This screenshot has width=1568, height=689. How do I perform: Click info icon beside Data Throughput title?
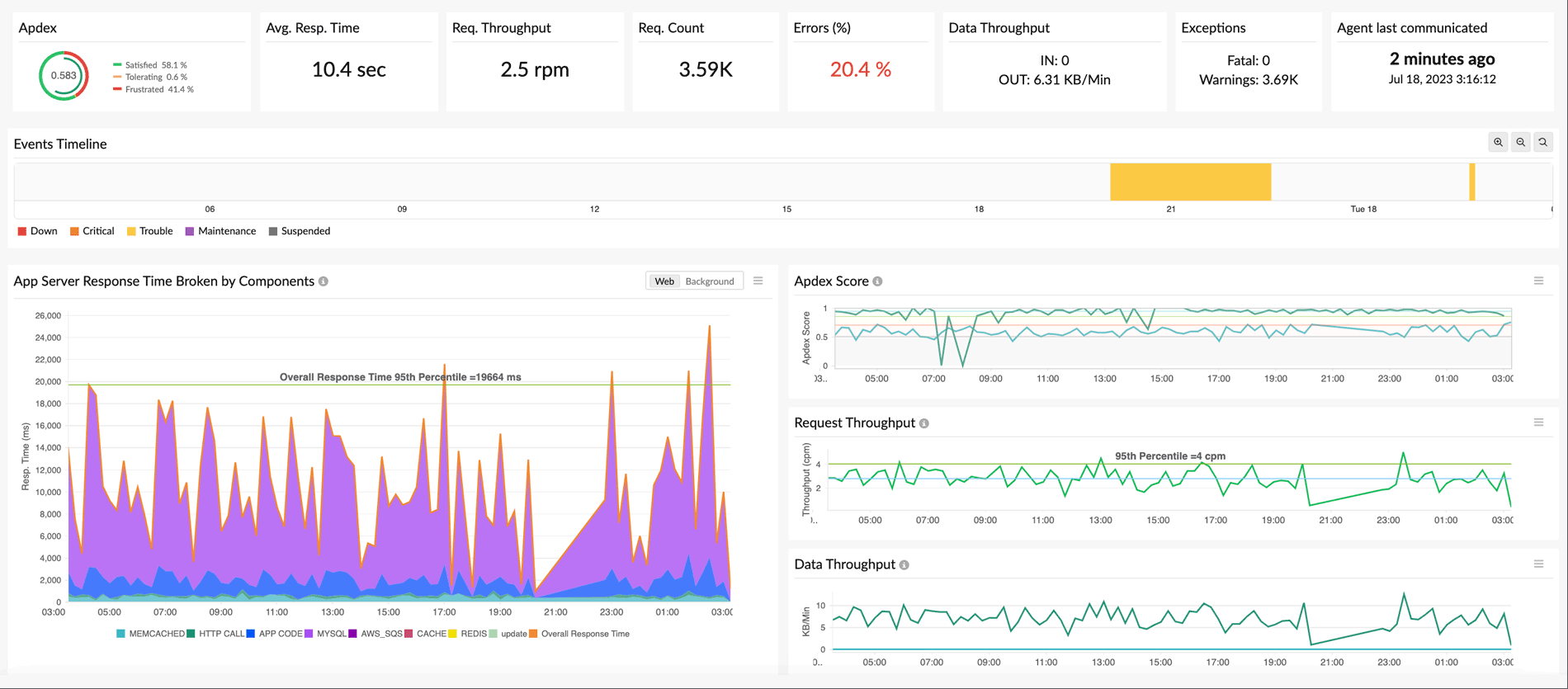tap(904, 565)
